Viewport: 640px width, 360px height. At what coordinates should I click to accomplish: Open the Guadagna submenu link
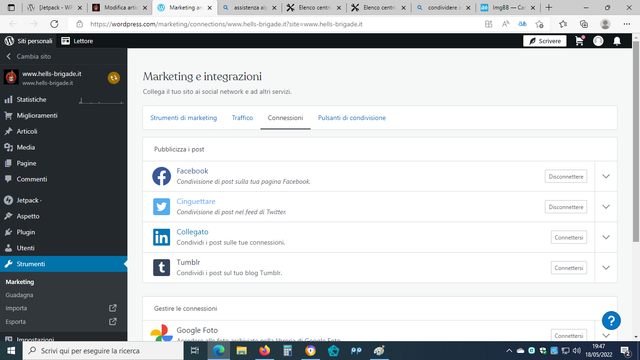click(19, 295)
